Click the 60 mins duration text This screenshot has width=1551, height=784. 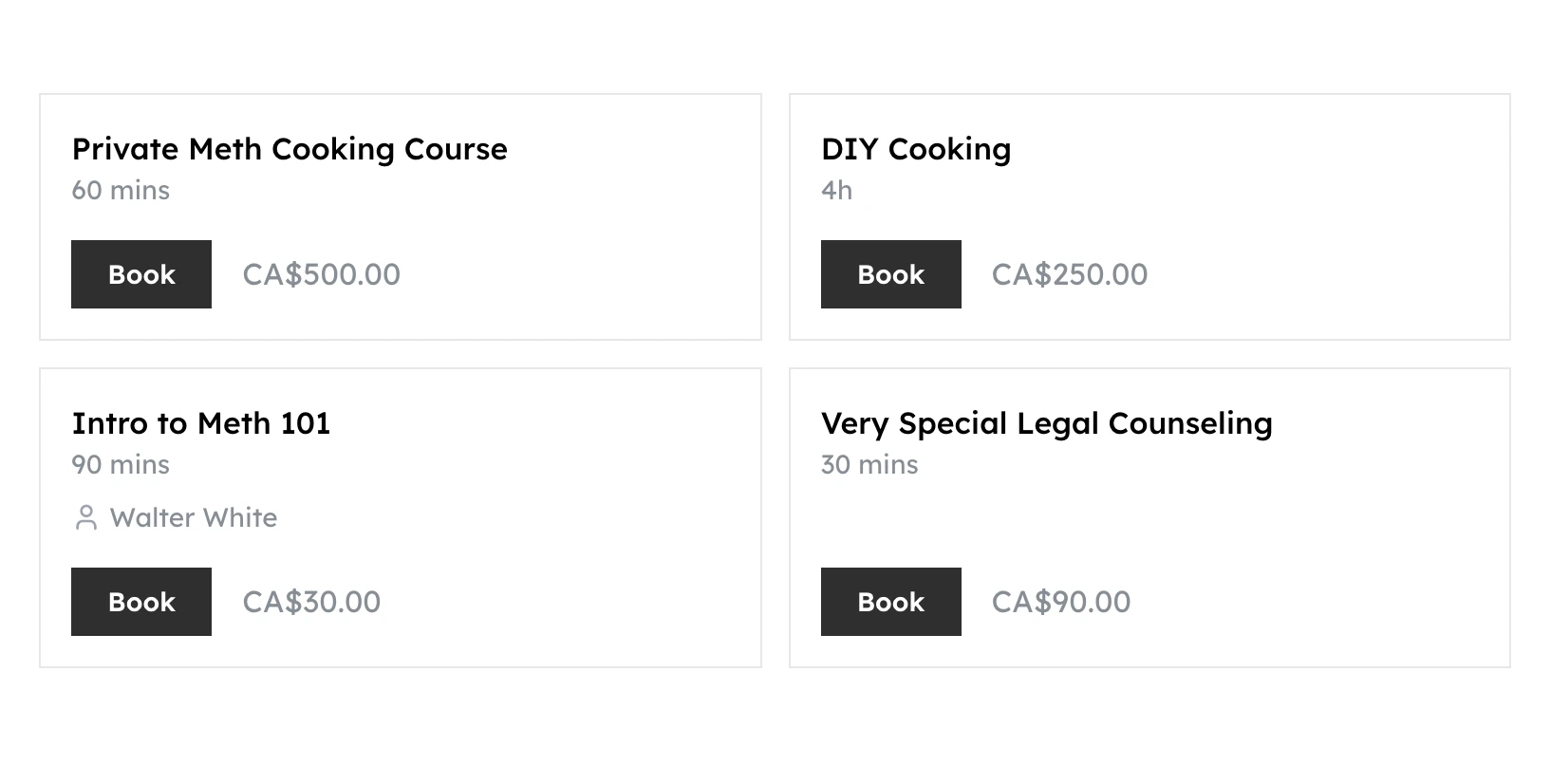[x=121, y=191]
